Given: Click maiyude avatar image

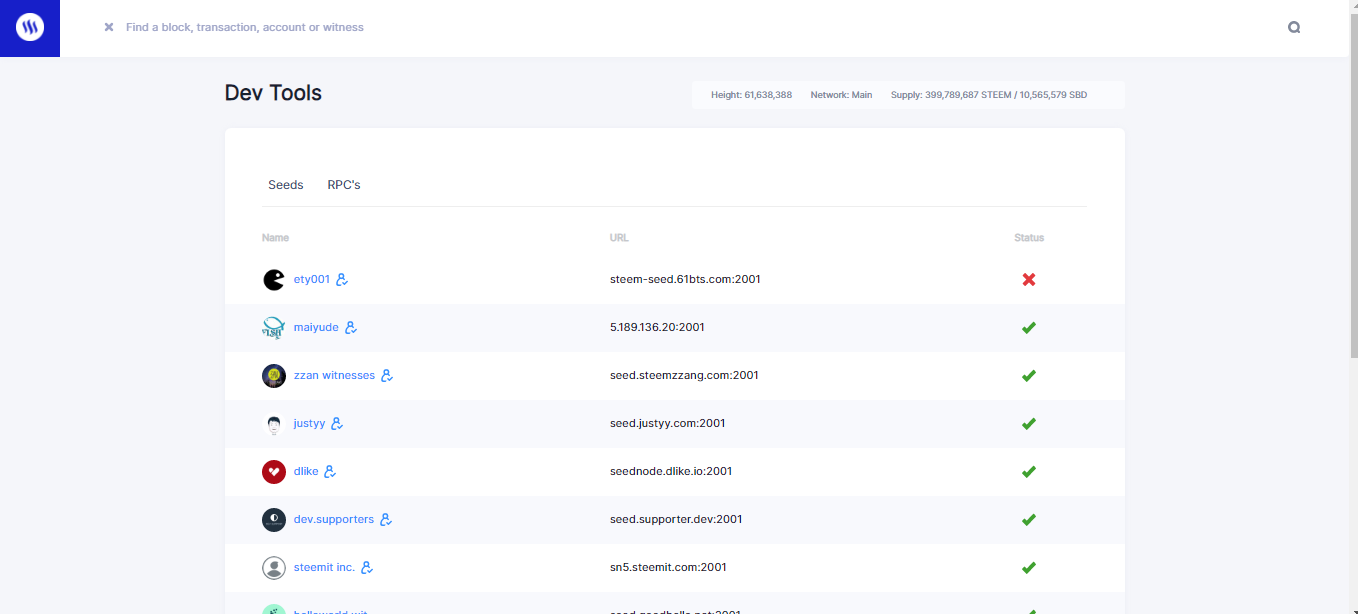Looking at the screenshot, I should [274, 328].
